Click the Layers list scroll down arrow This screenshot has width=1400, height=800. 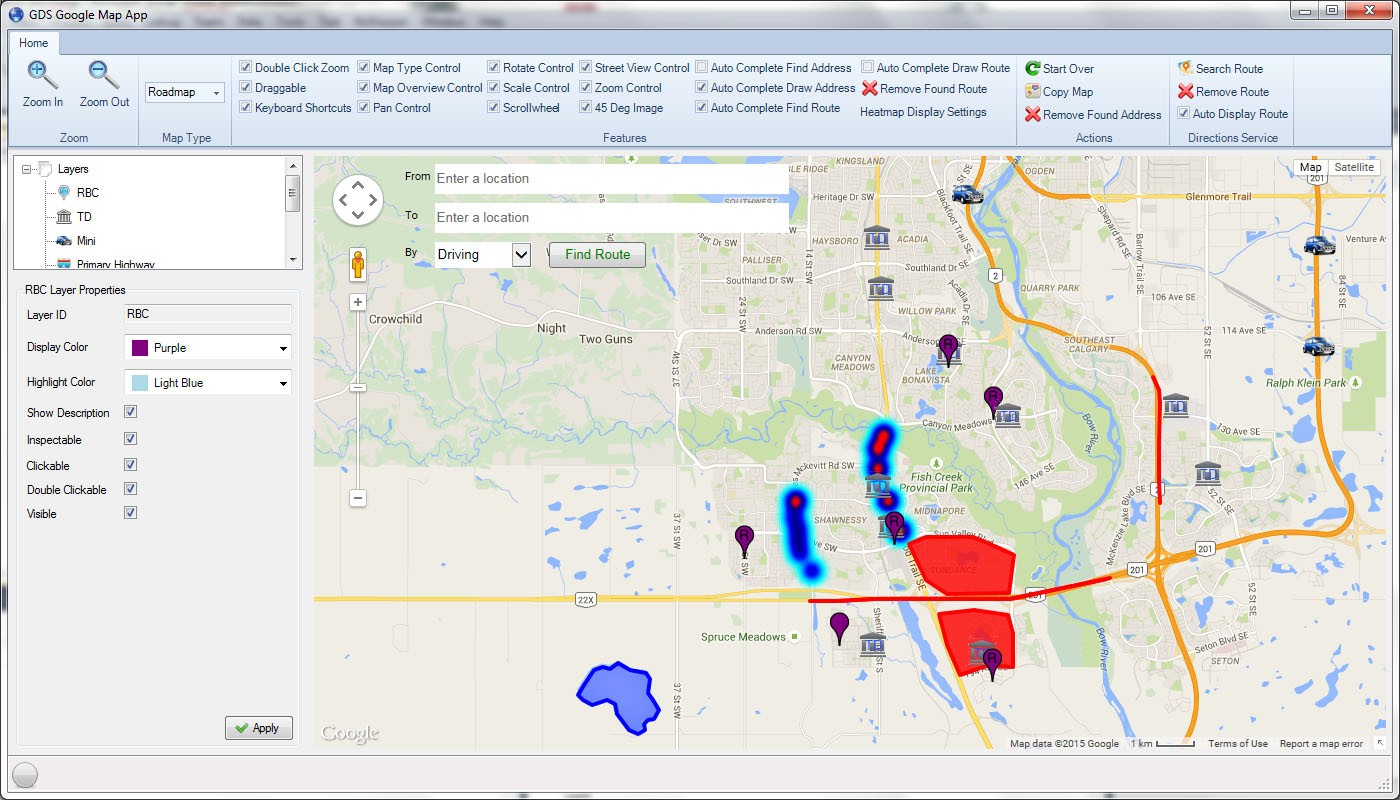pos(293,260)
